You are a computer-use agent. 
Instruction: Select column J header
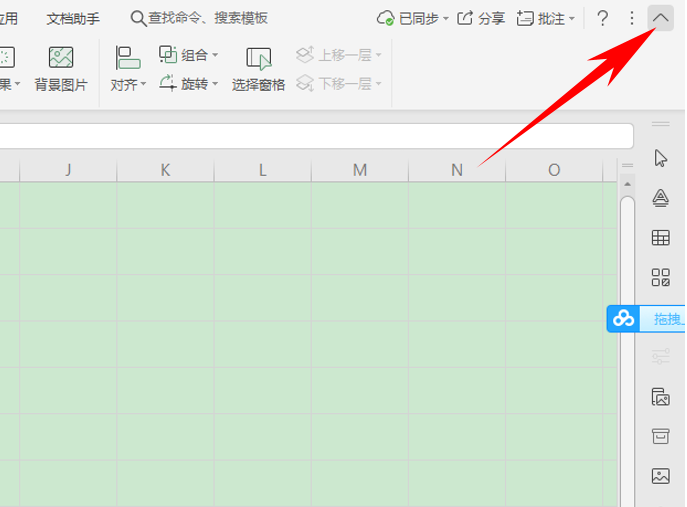(68, 170)
